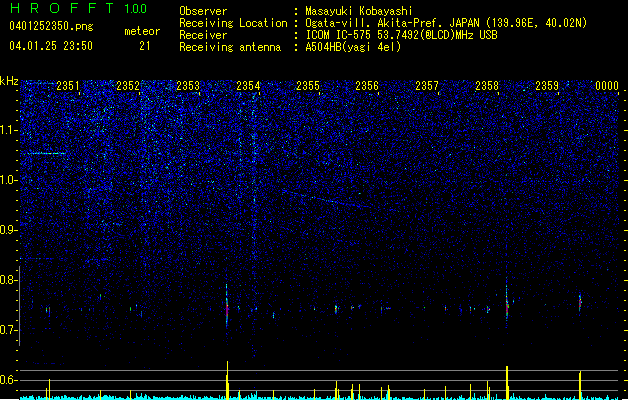Click the 2357 time marker

coord(427,86)
